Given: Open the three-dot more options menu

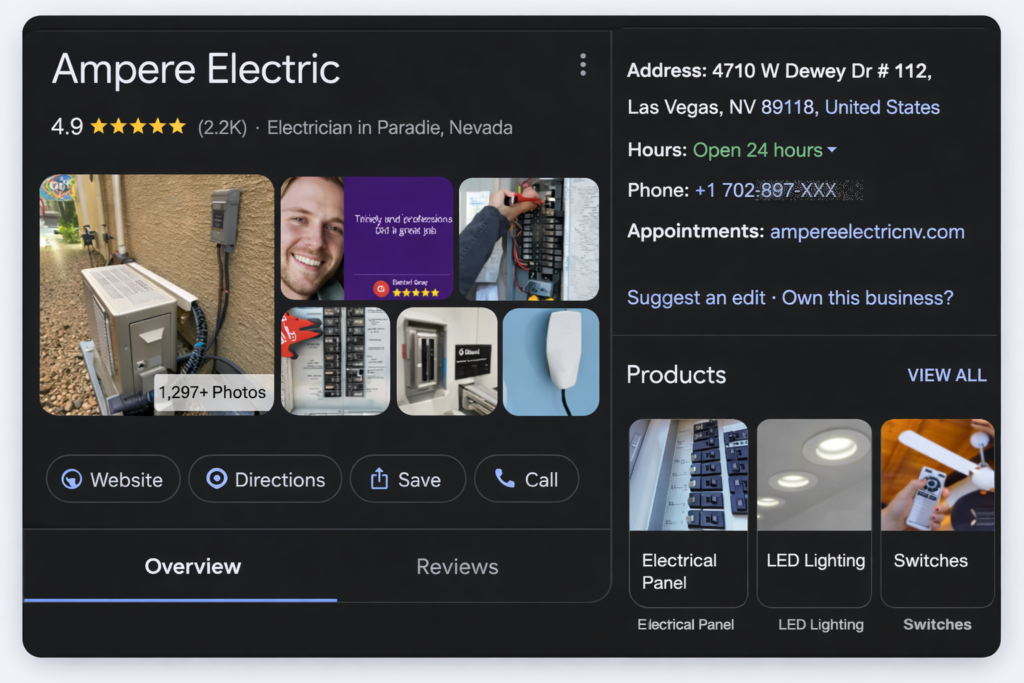Looking at the screenshot, I should tap(583, 66).
